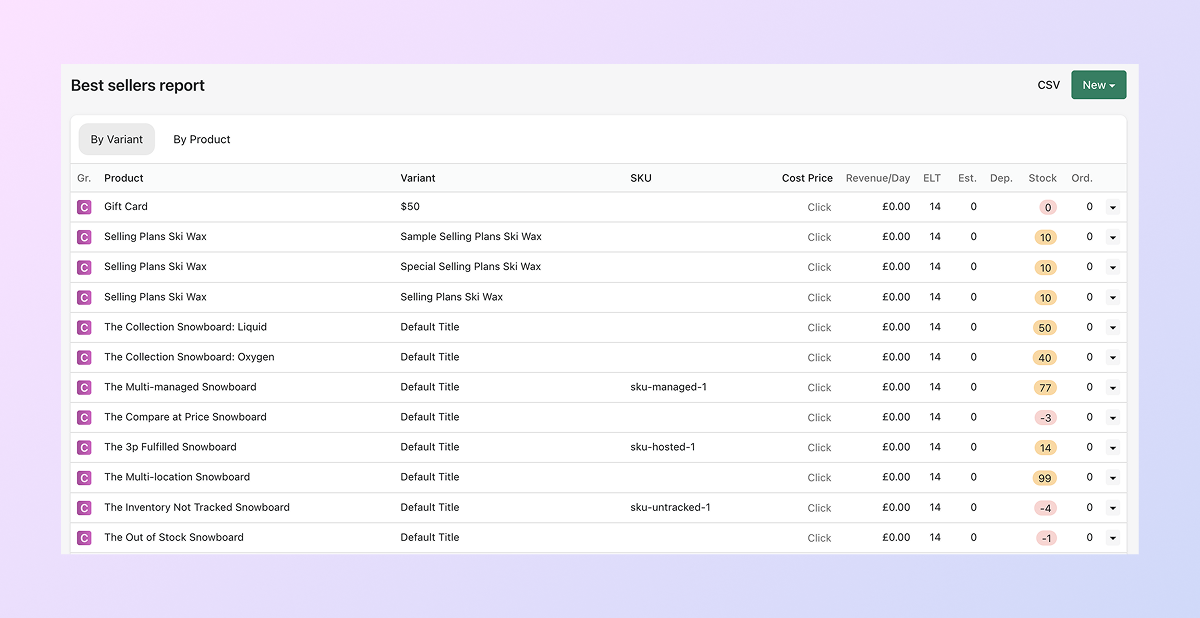Click grade icon for Collection Snowboard: Oxygen

point(84,357)
